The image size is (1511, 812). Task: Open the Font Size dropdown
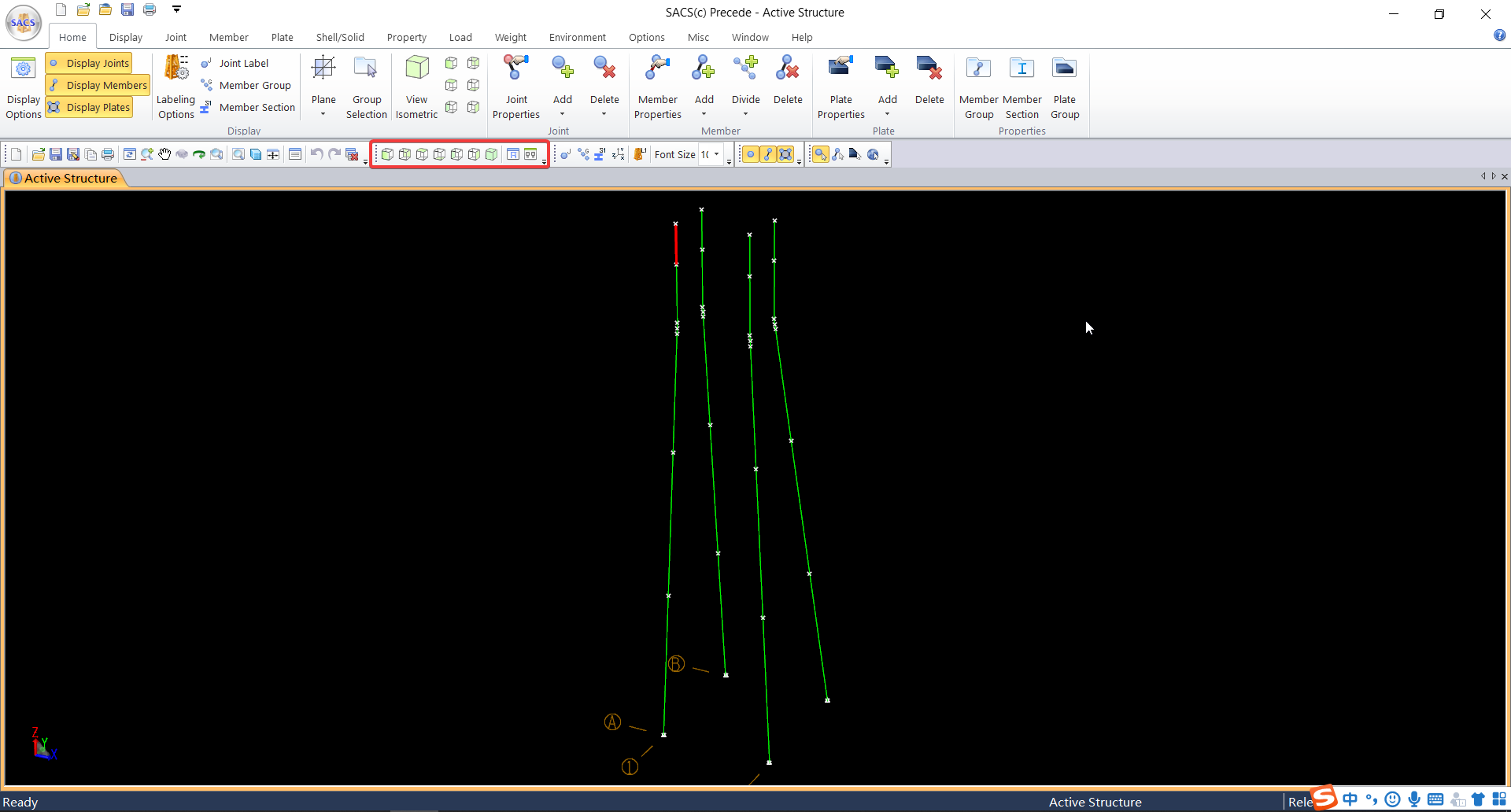[716, 154]
